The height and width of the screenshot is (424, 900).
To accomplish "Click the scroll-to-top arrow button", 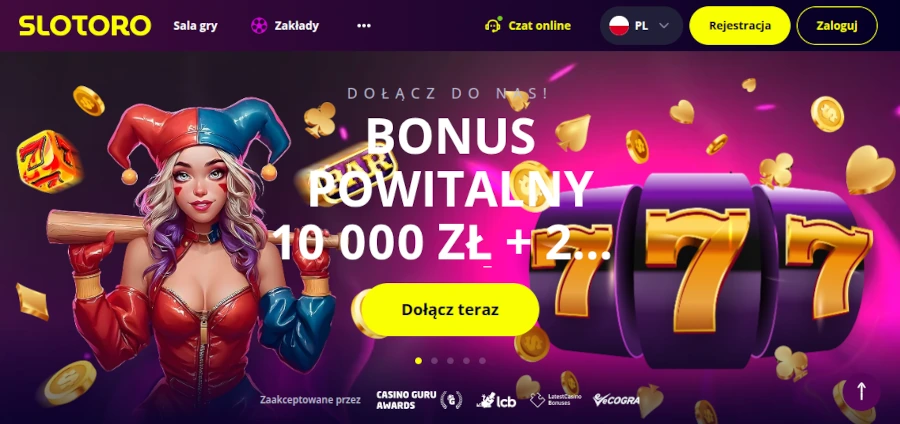I will click(861, 391).
